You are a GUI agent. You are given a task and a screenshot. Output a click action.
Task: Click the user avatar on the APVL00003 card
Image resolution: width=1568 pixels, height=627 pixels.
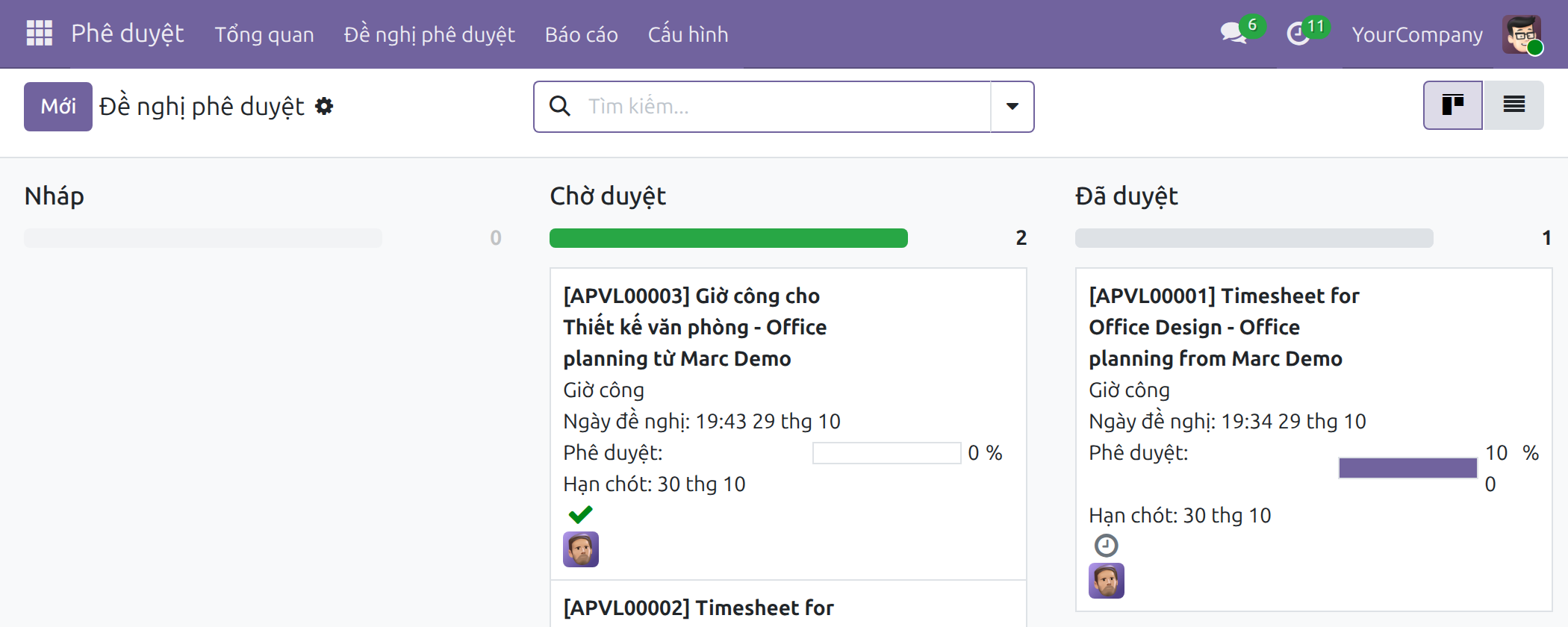coord(581,549)
